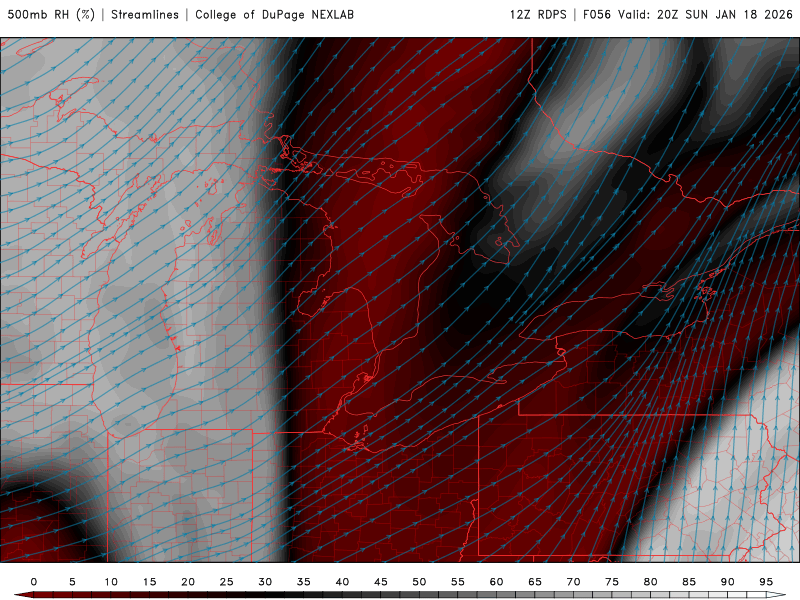This screenshot has width=800, height=600.
Task: Click the colorbar label '40'
Action: 342,582
